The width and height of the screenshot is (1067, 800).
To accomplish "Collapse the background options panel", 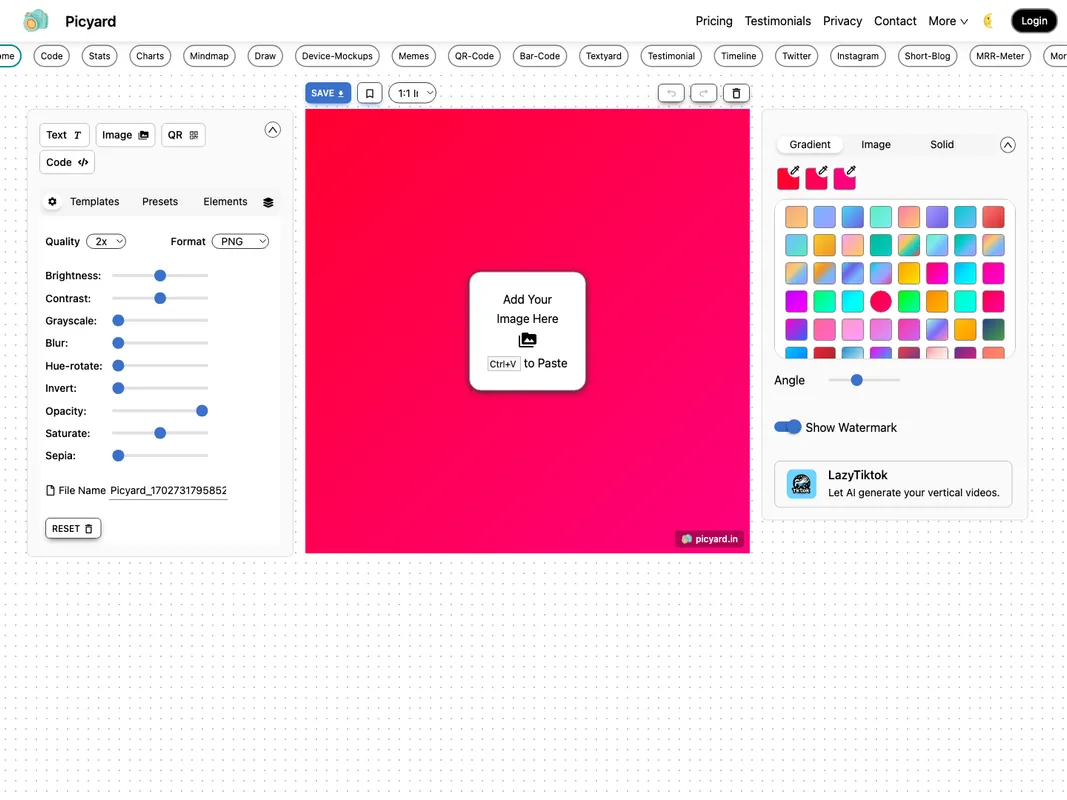I will pos(1008,144).
